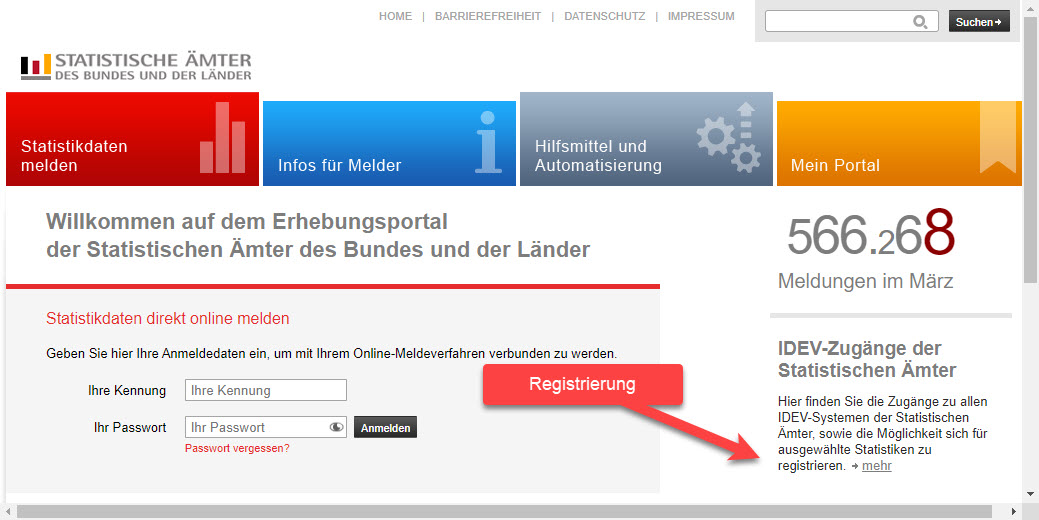Click IDEV-Zugänge der Statistischen Ämter heading
1039x520 pixels.
coord(867,359)
